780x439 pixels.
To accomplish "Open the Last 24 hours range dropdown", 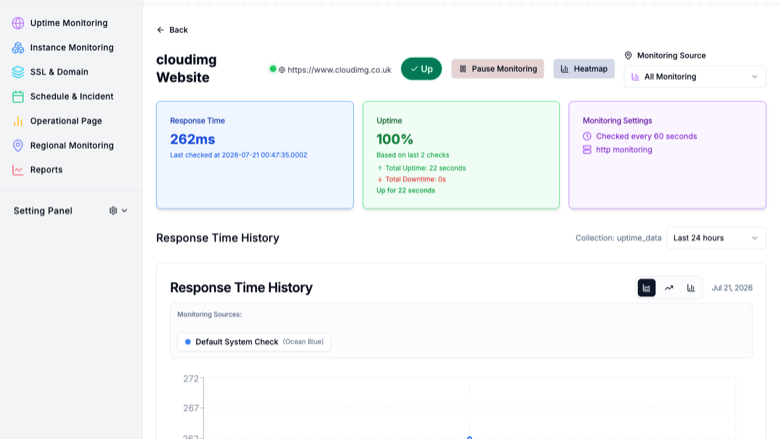I will pyautogui.click(x=716, y=238).
